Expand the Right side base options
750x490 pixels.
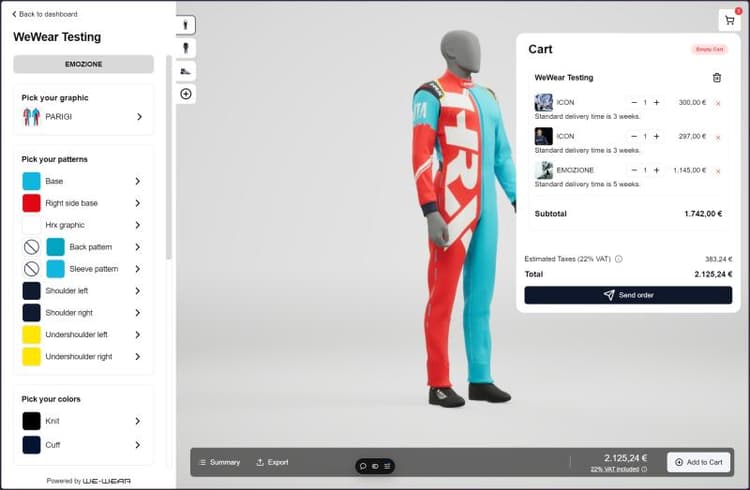pyautogui.click(x=138, y=203)
